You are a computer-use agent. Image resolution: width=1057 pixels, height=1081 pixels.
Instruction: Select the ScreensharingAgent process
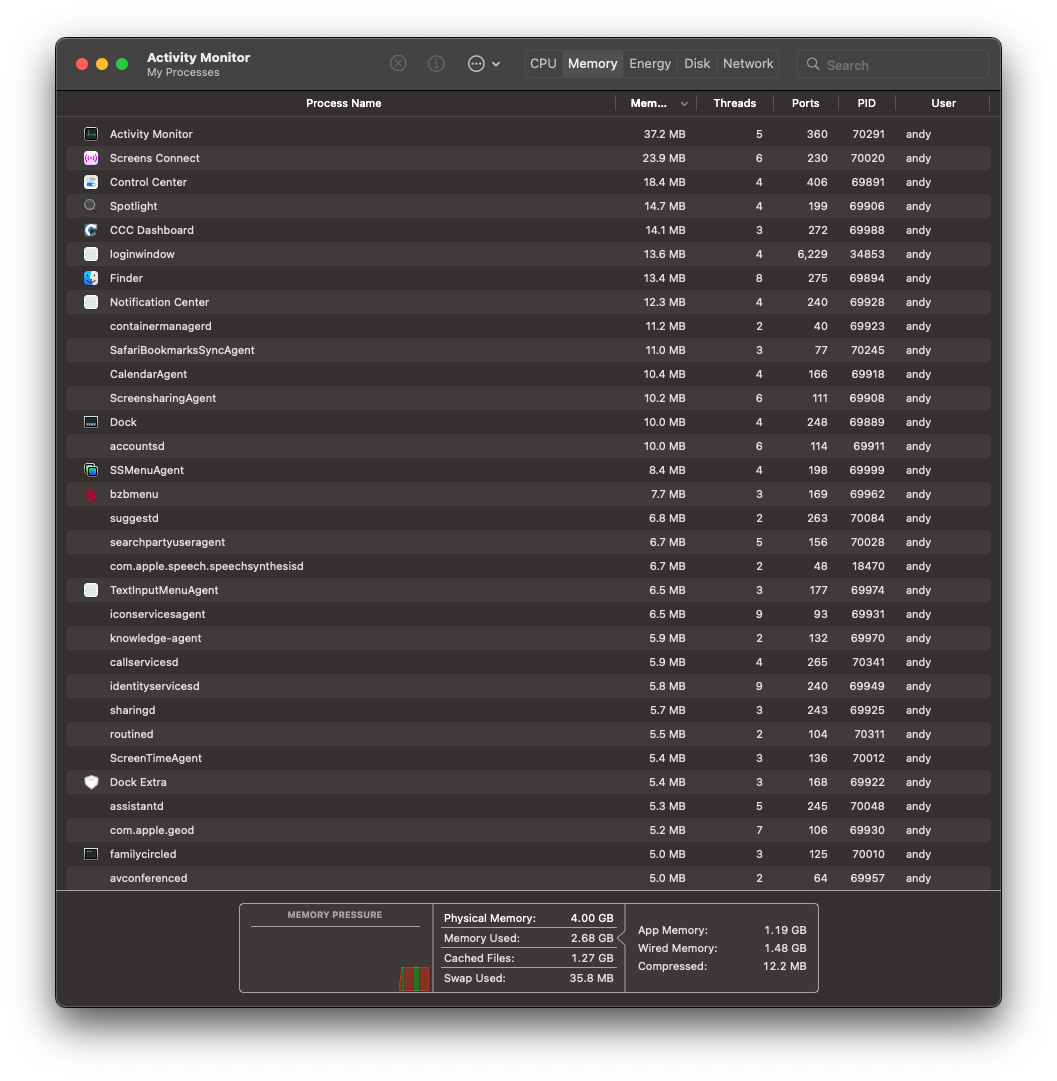[x=528, y=398]
